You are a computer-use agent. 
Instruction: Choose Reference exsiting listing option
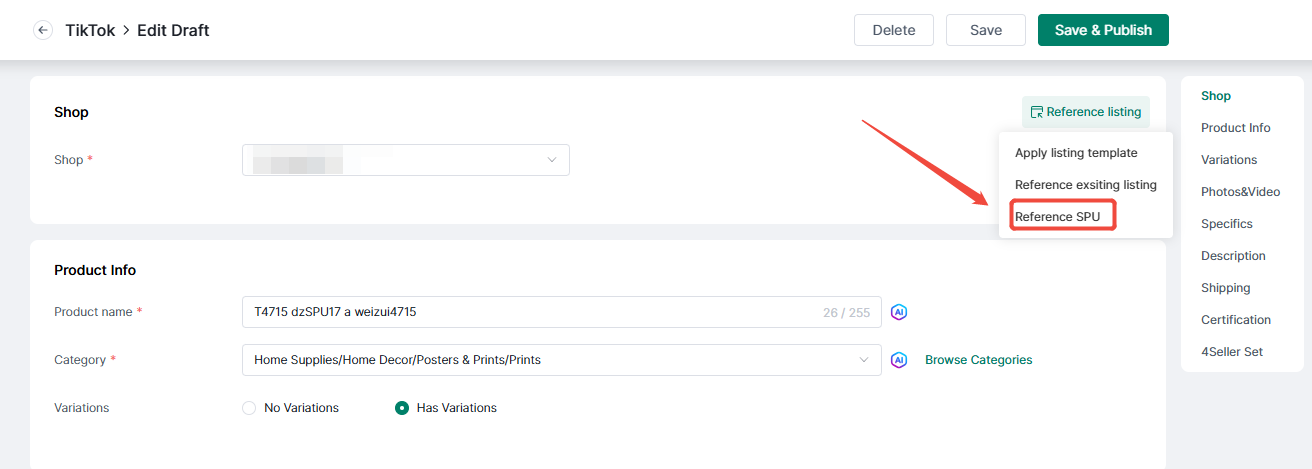point(1085,185)
